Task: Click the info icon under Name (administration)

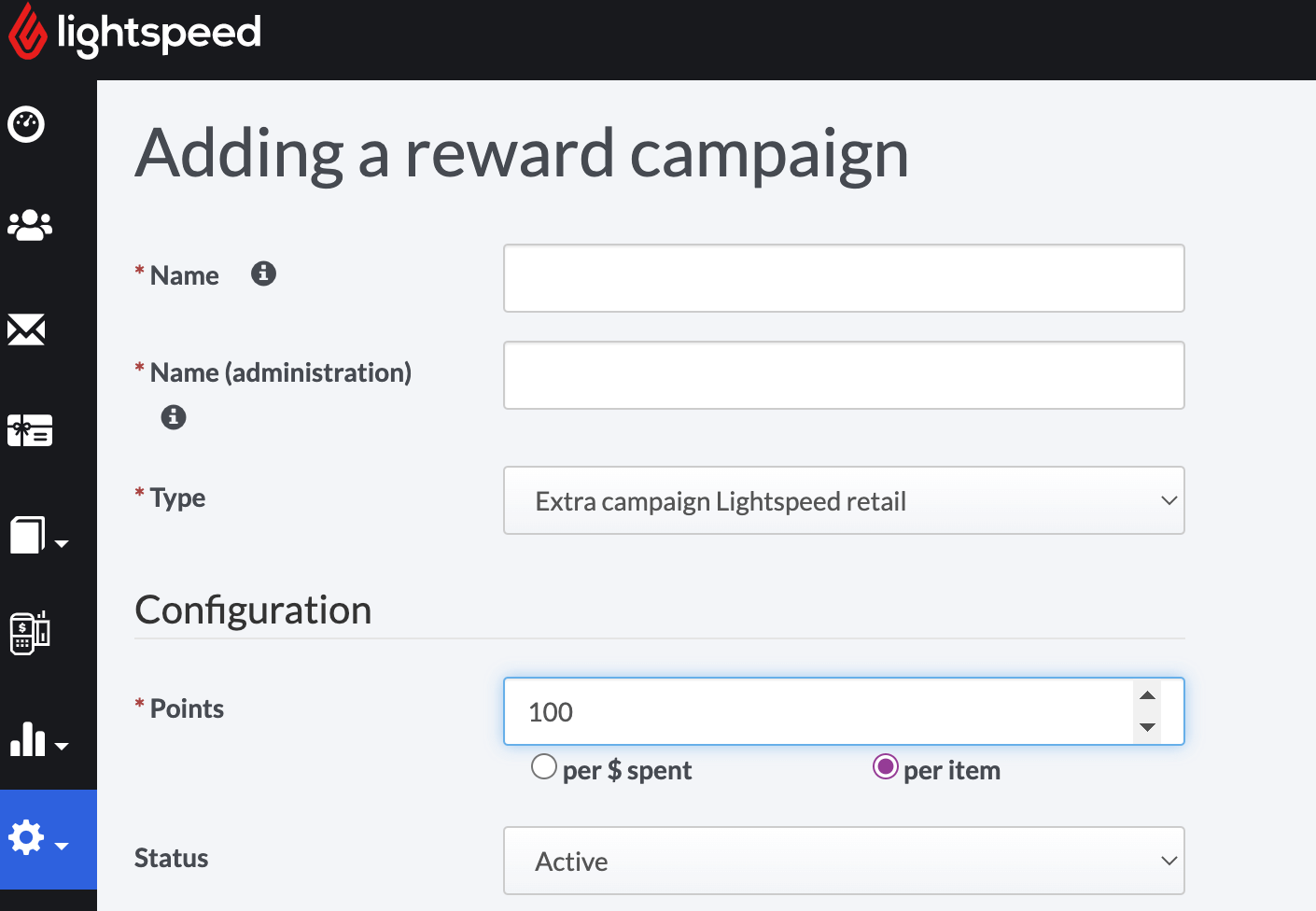Action: [173, 417]
